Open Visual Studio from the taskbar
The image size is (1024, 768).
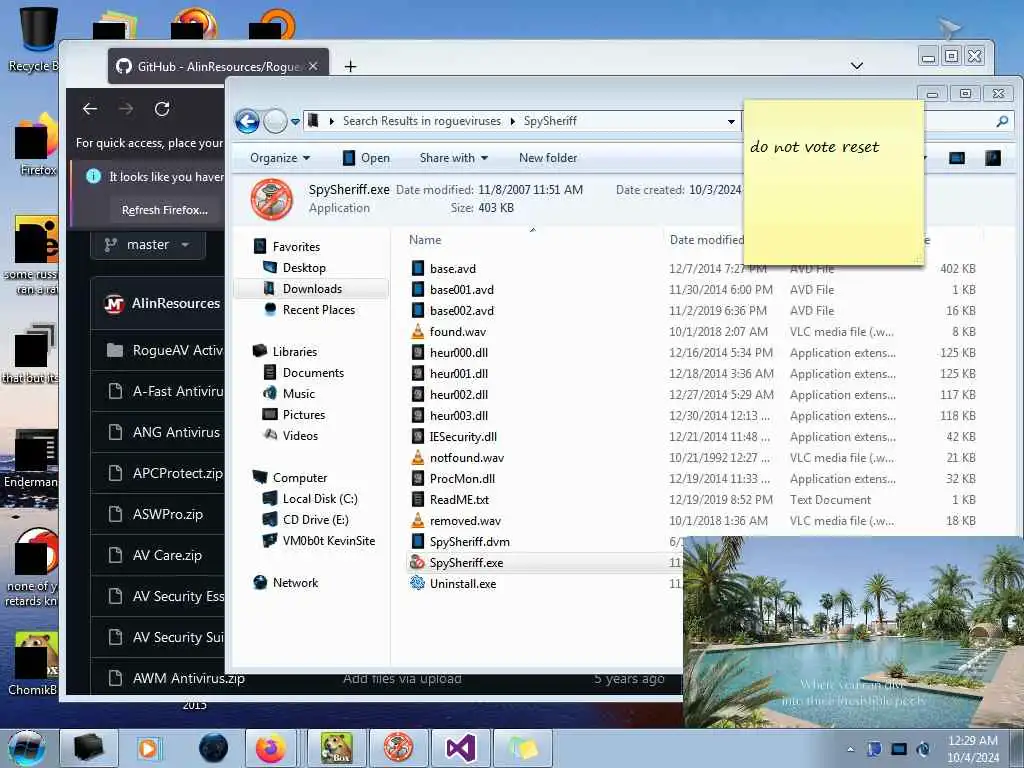pyautogui.click(x=460, y=748)
